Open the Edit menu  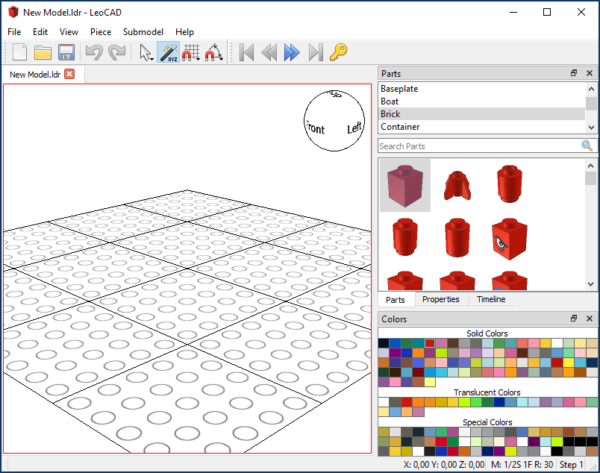[x=40, y=32]
